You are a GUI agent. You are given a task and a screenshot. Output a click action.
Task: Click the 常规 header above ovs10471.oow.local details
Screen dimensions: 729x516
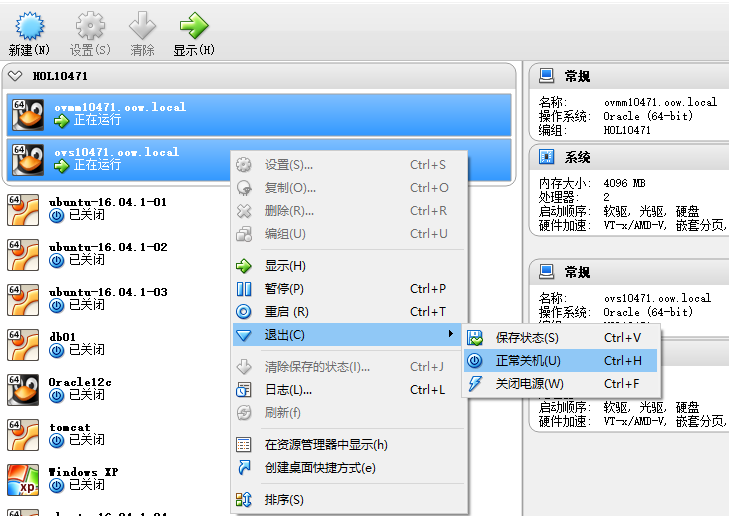pyautogui.click(x=577, y=271)
